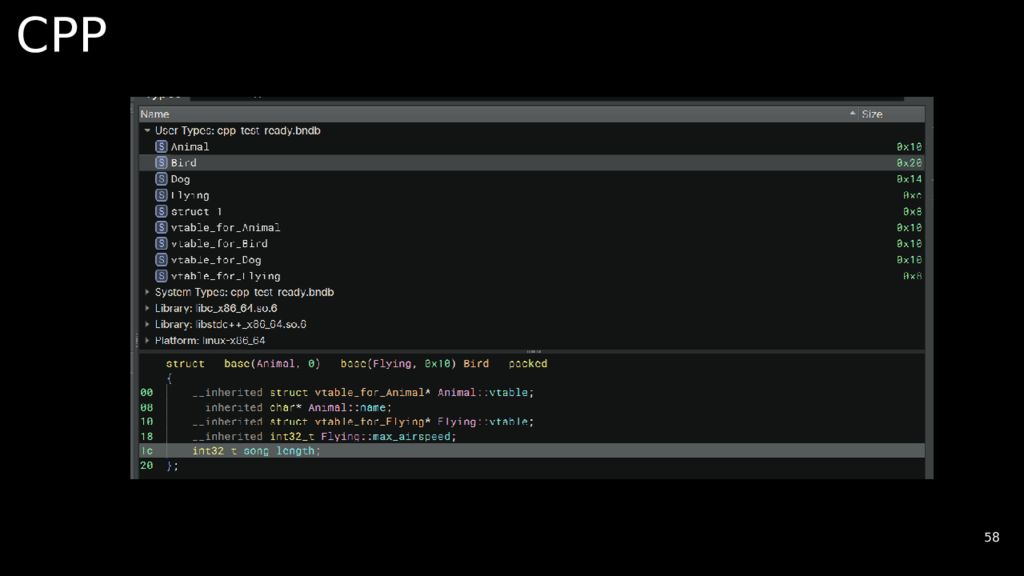Sort types by the Name column header
The width and height of the screenshot is (1024, 576).
coord(155,115)
